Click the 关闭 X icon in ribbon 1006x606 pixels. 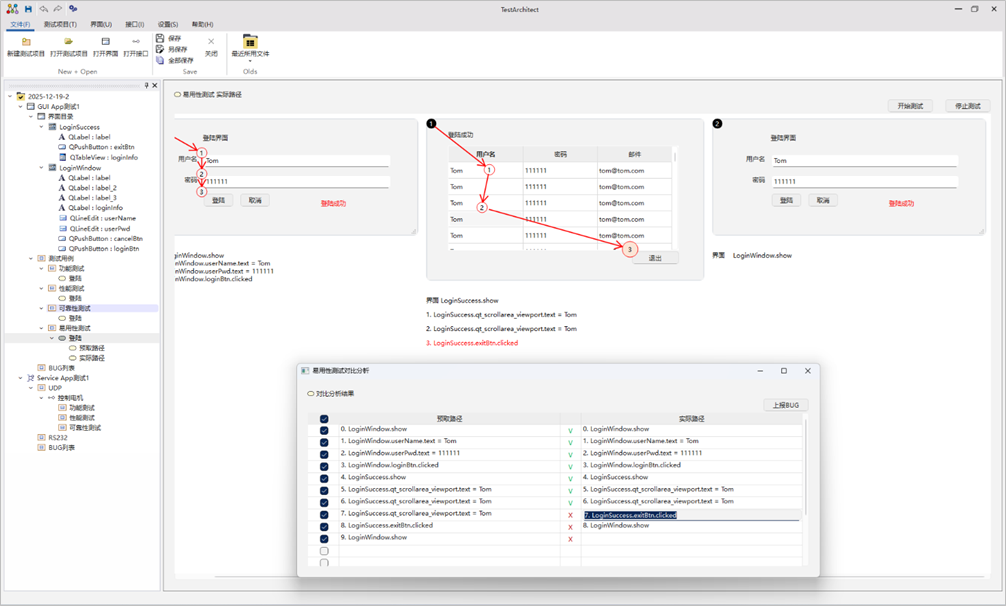(211, 42)
